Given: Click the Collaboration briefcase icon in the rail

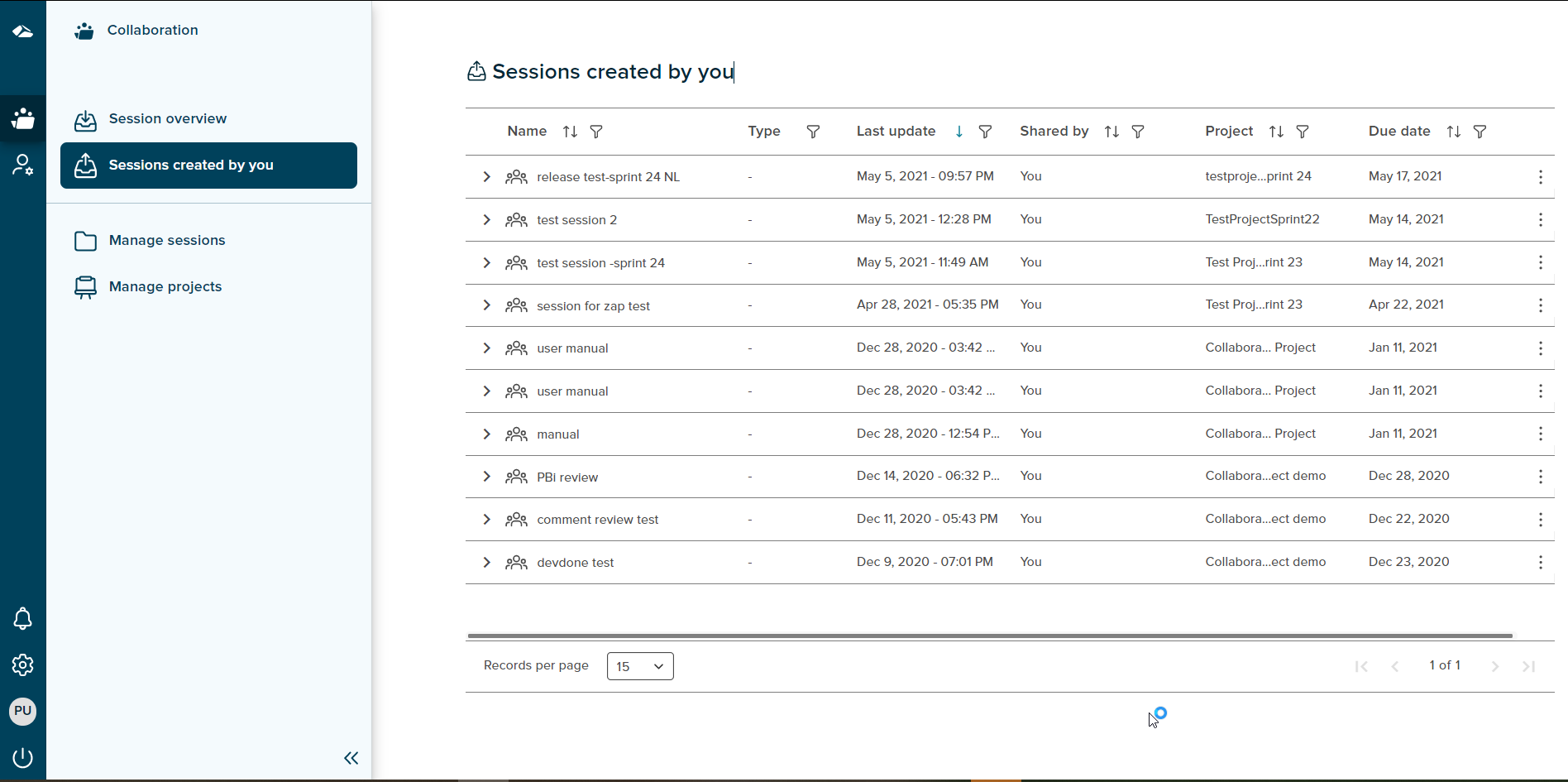Looking at the screenshot, I should tap(22, 120).
